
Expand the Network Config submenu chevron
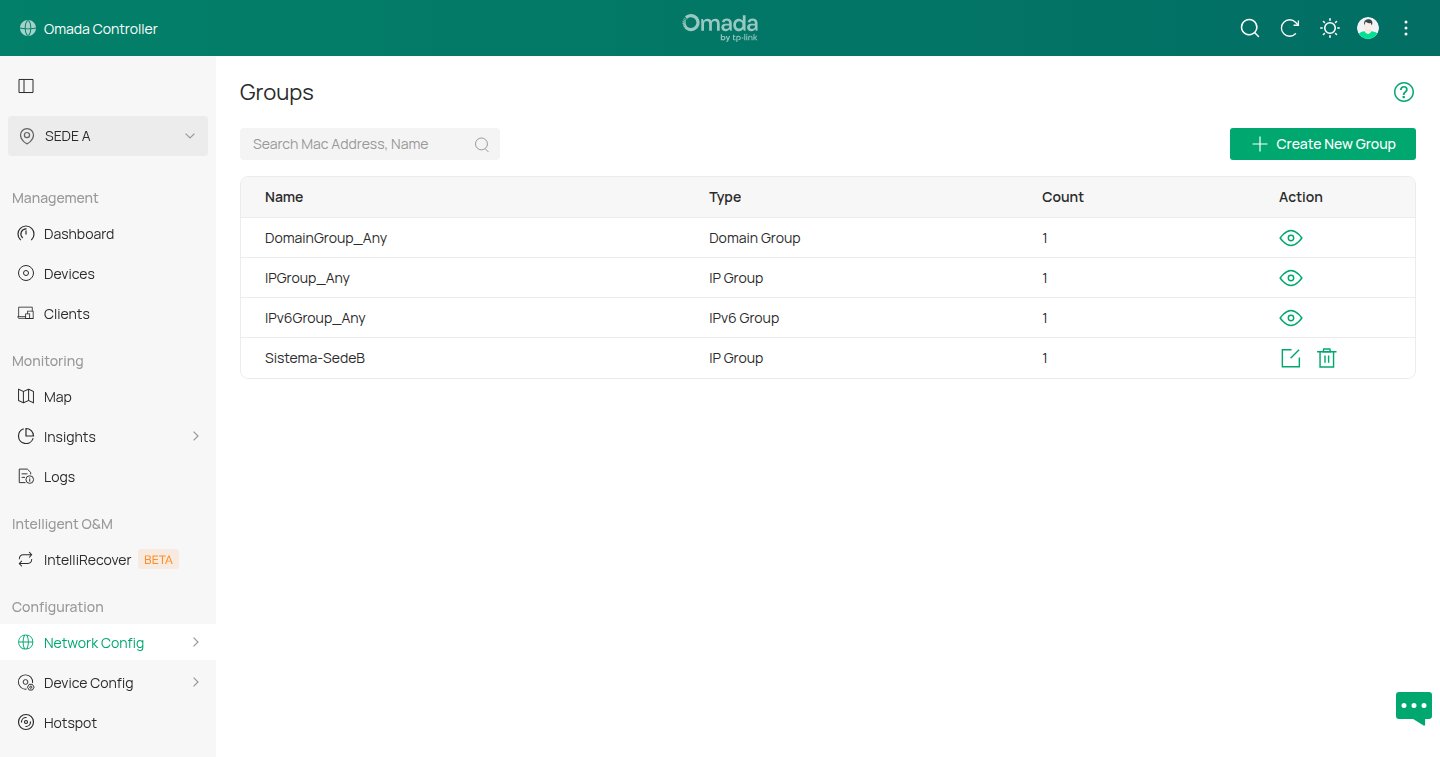(x=196, y=643)
